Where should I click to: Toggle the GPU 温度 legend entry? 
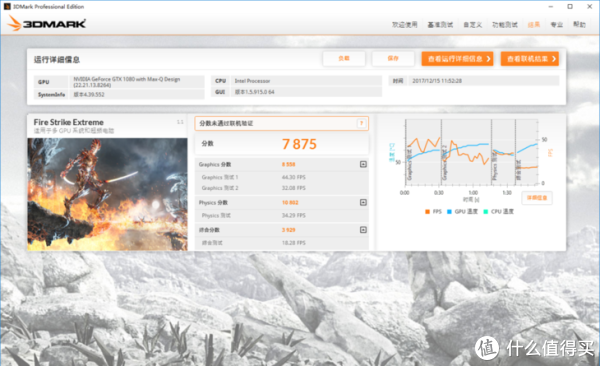point(462,211)
